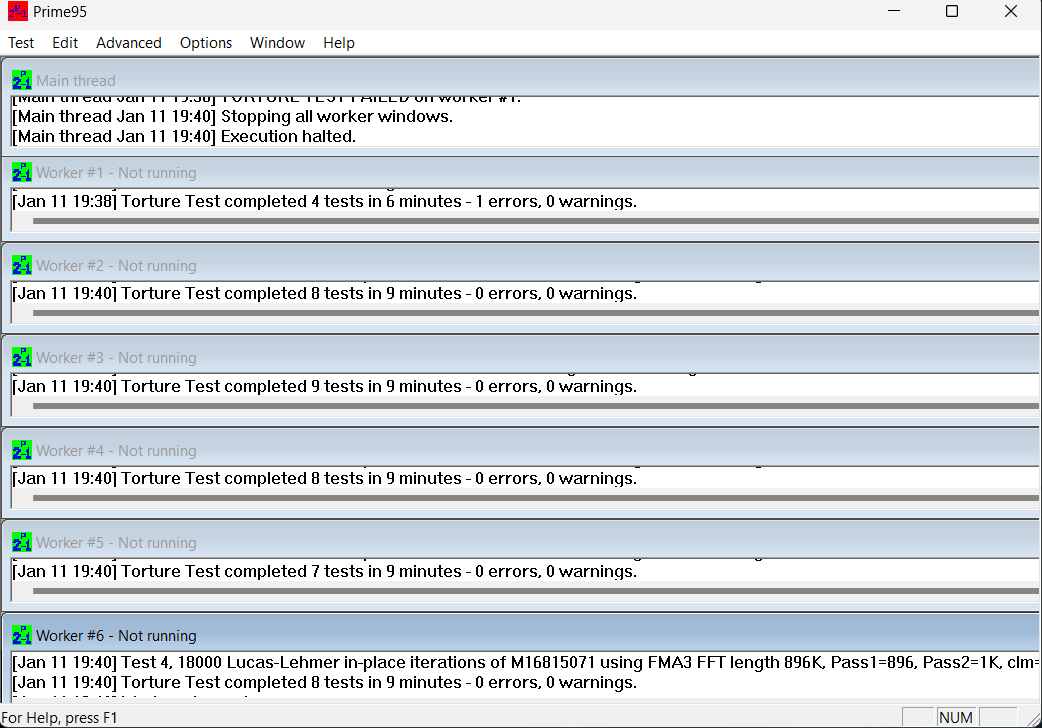Click the Prime95 app icon in title bar
Viewport: 1042px width, 728px height.
(x=18, y=11)
